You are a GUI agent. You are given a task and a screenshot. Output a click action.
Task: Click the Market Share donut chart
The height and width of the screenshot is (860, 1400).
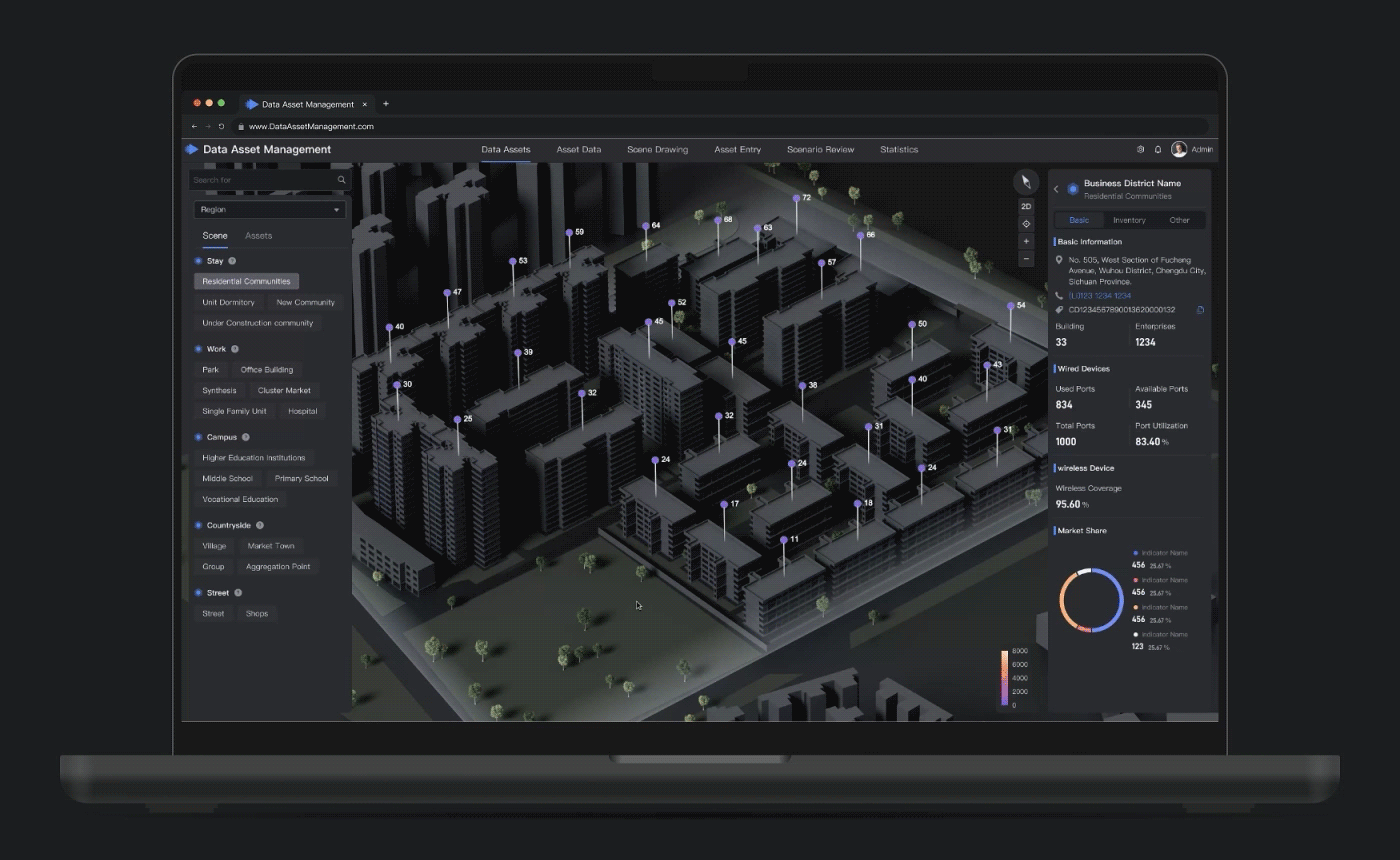point(1091,600)
